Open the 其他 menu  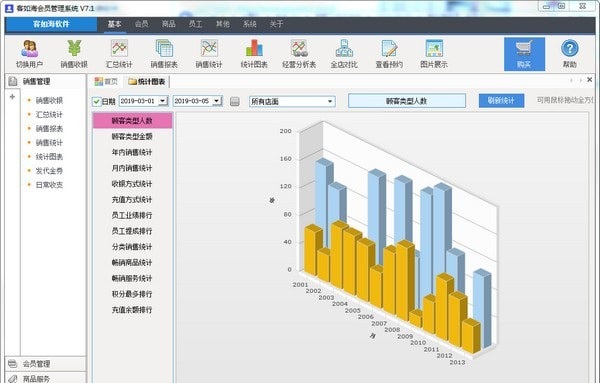click(223, 24)
